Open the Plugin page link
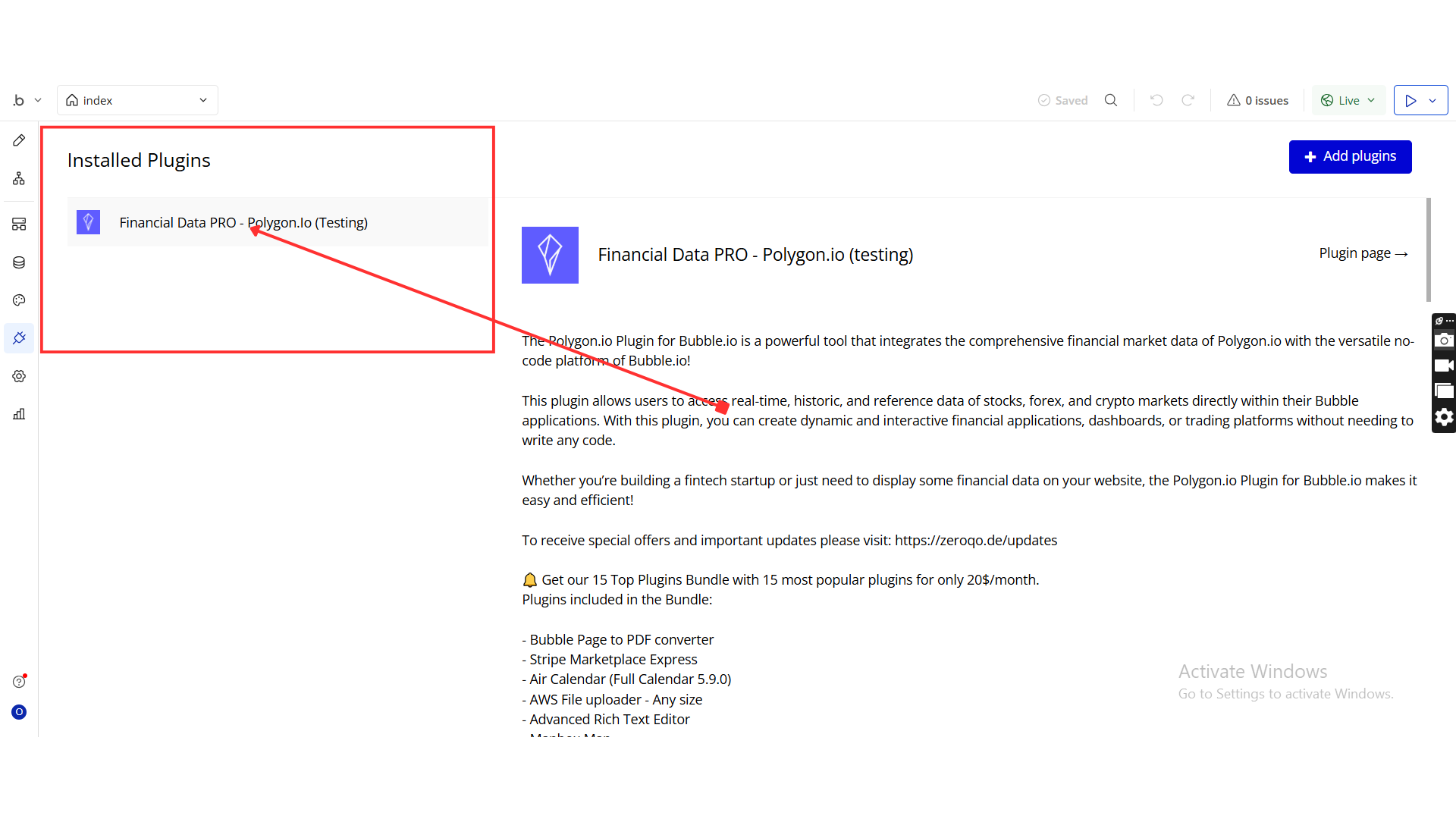This screenshot has width=1456, height=819. pos(1363,253)
